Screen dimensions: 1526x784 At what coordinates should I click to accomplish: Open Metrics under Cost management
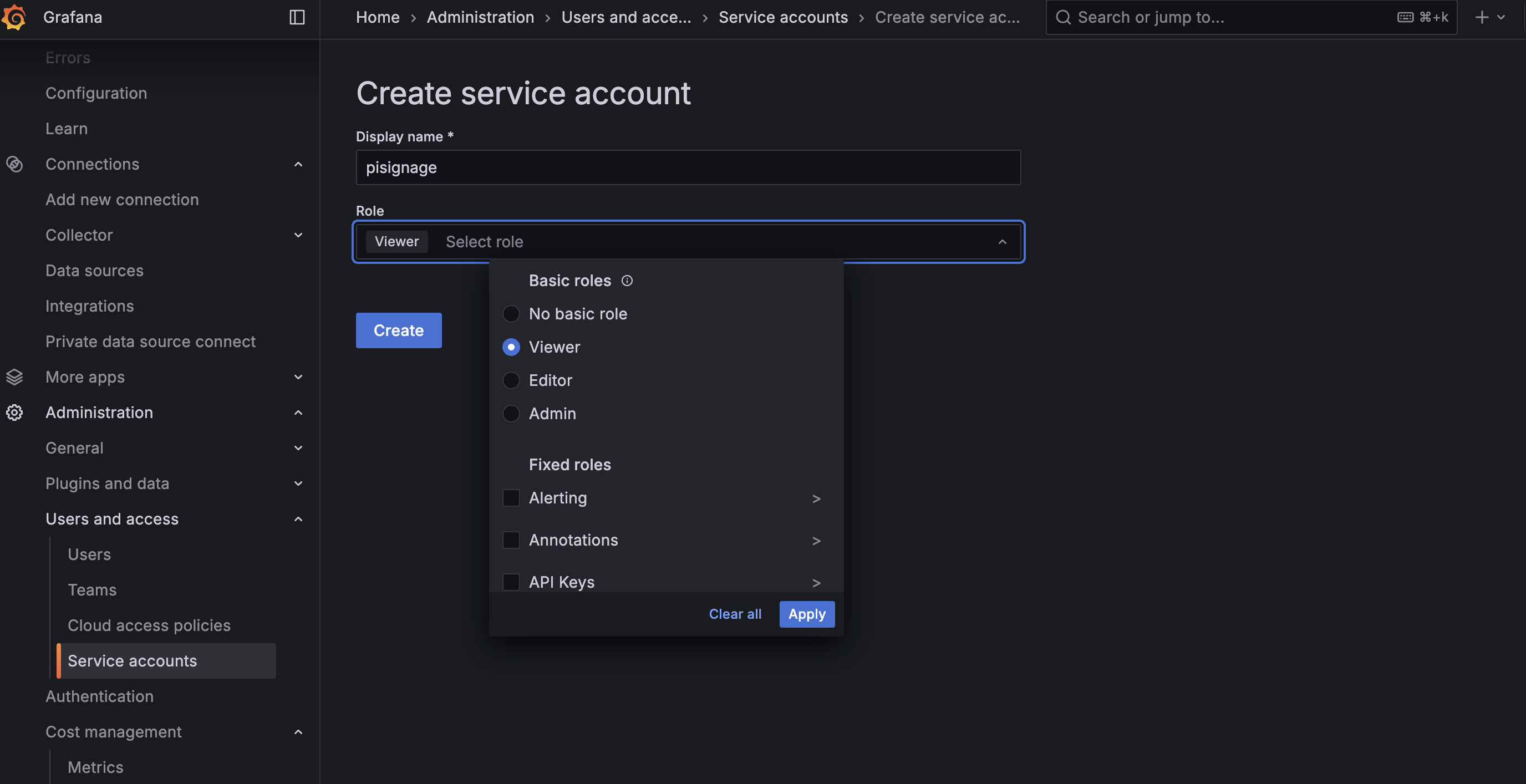click(95, 767)
